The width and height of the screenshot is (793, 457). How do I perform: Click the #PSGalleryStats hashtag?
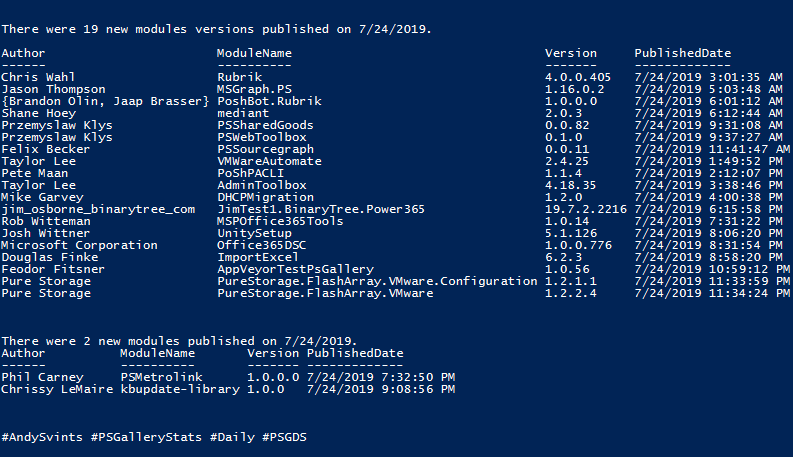click(146, 437)
